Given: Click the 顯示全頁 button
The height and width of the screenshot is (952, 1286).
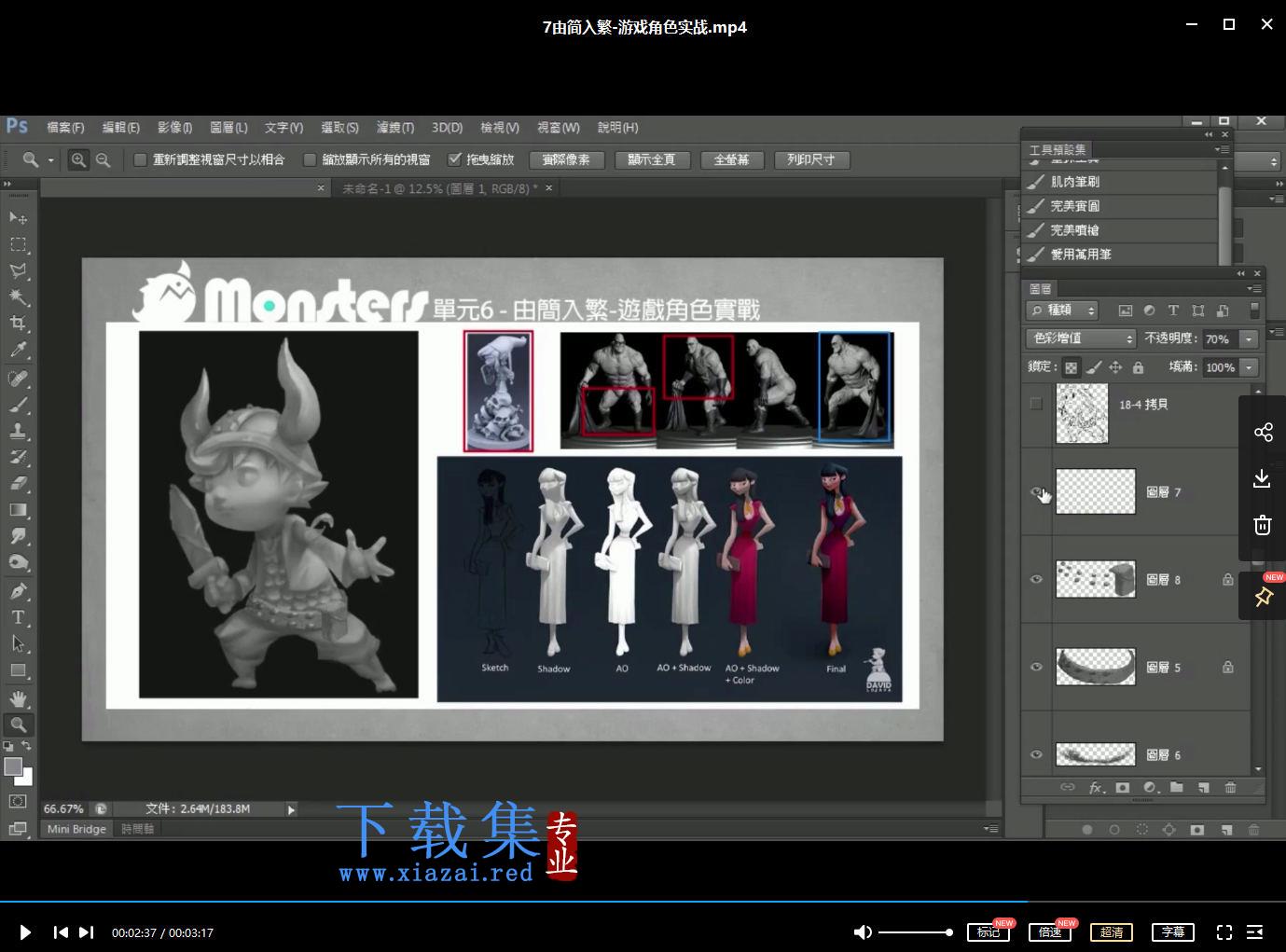Looking at the screenshot, I should (652, 160).
